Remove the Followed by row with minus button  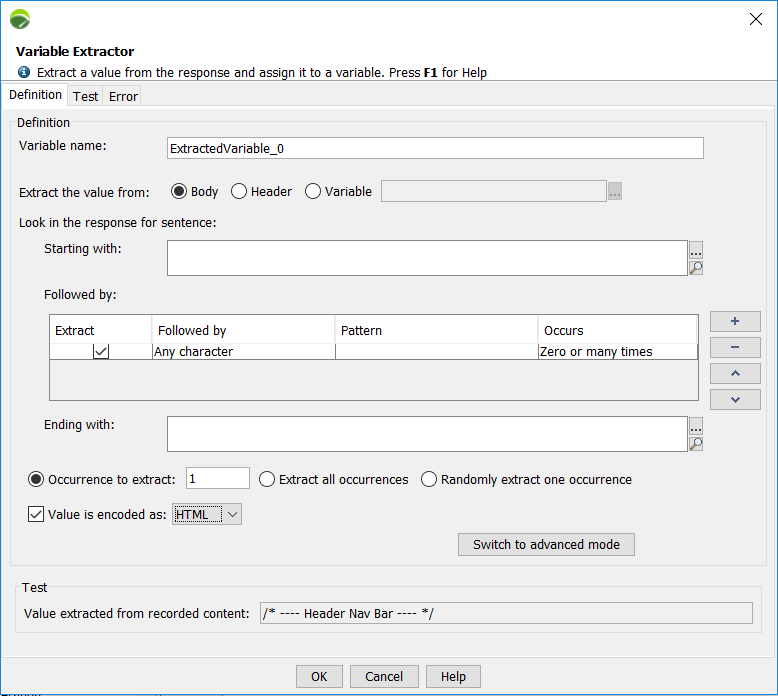[x=735, y=347]
